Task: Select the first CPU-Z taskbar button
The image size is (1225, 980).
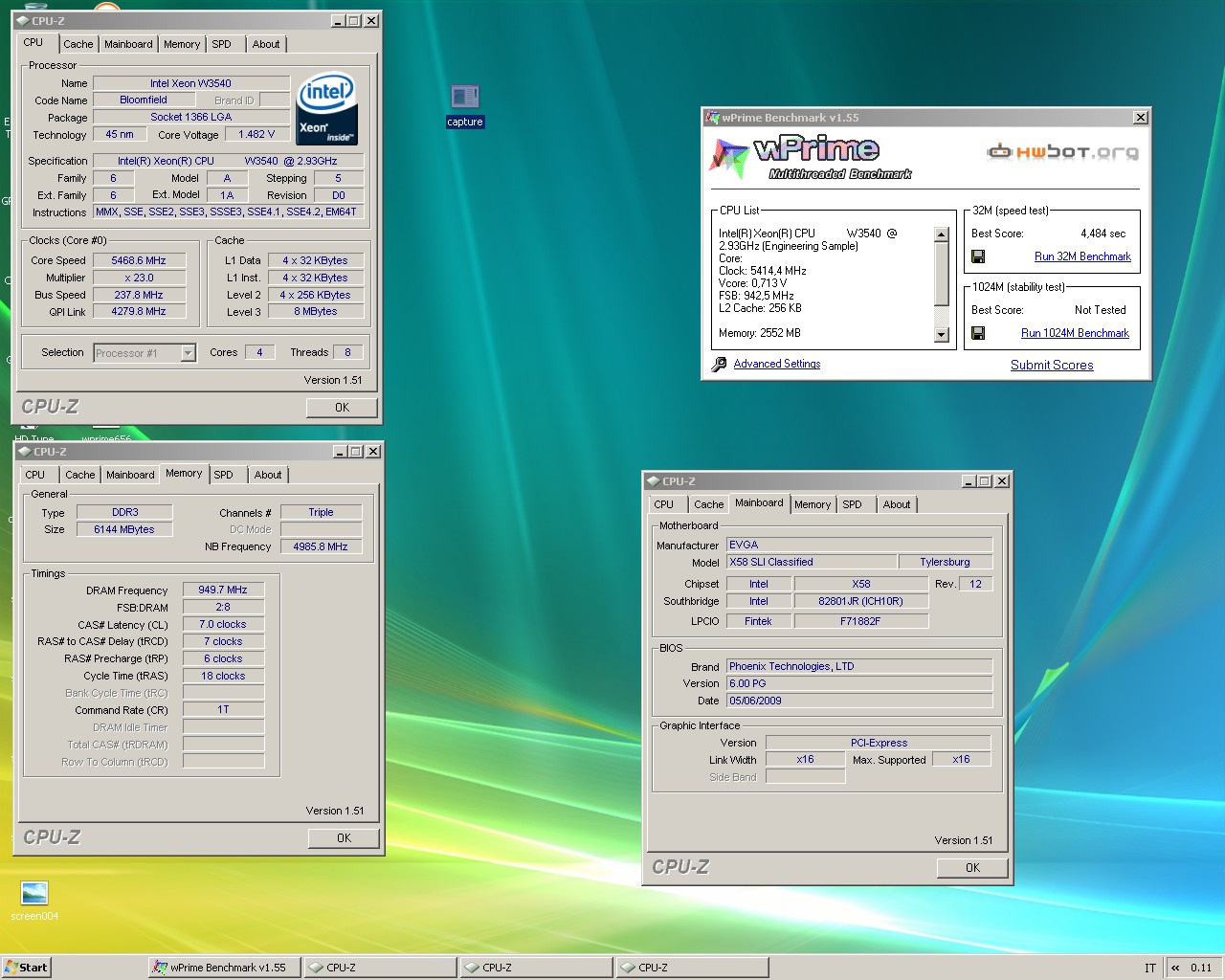Action: [x=380, y=968]
